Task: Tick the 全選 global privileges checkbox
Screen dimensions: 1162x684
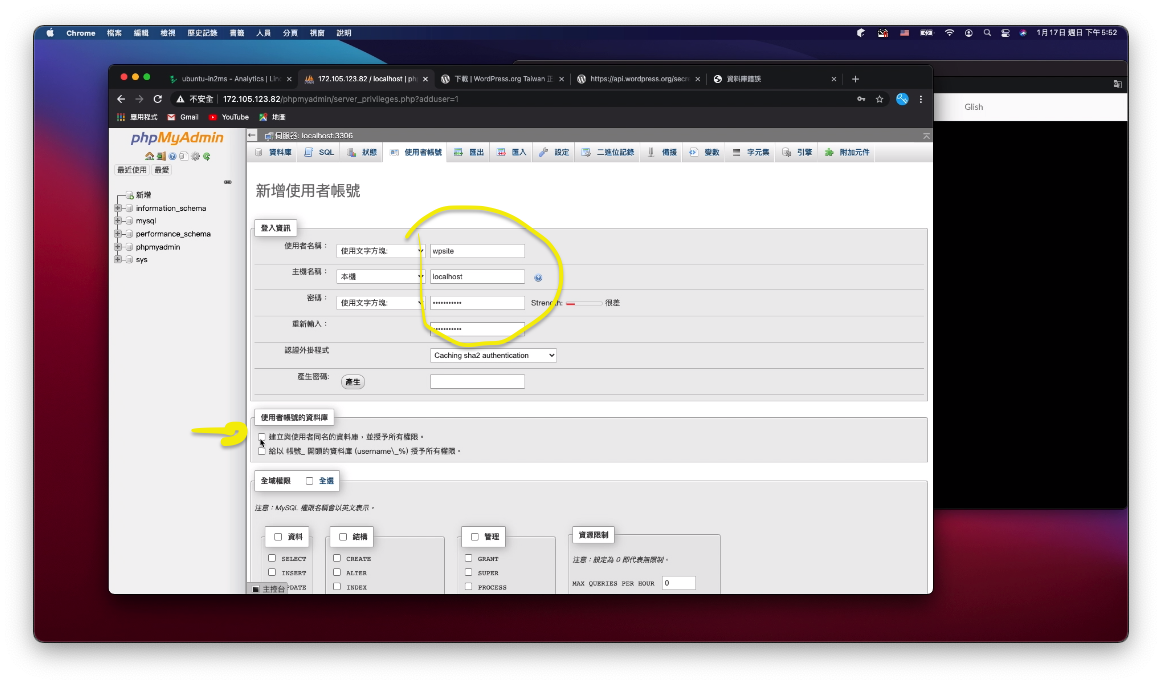Action: tap(310, 481)
